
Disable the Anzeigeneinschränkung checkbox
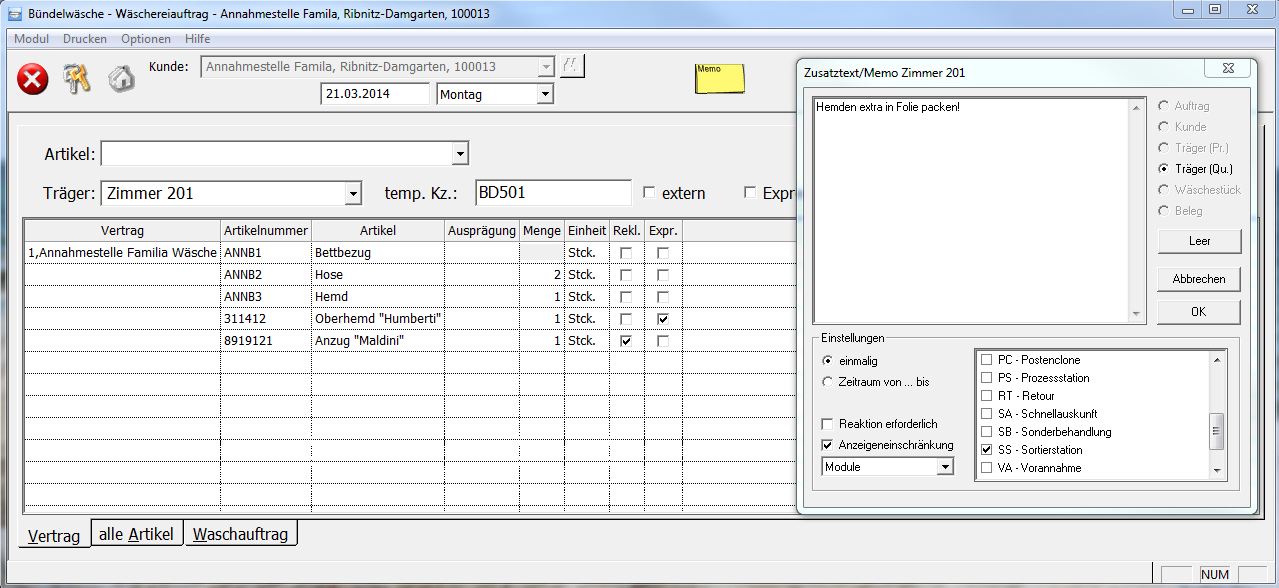coord(827,445)
